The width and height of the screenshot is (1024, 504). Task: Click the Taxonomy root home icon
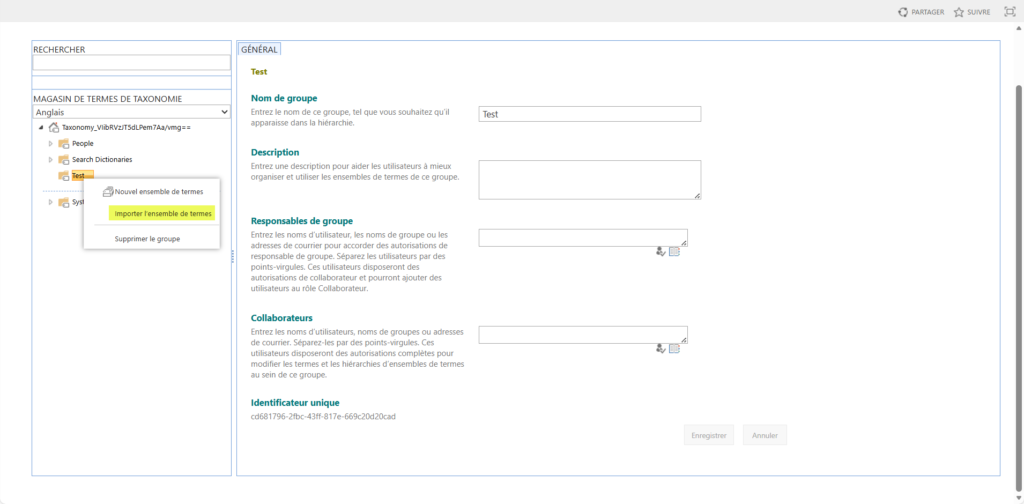click(54, 128)
